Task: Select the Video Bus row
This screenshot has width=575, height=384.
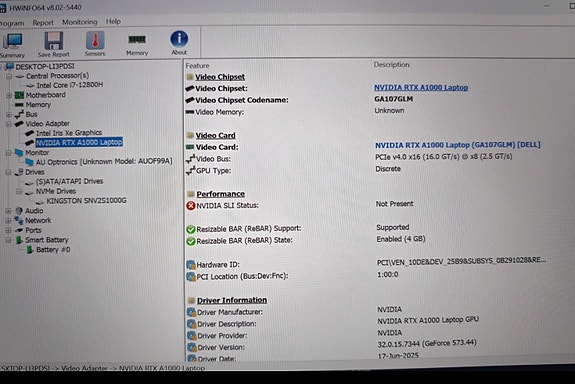Action: pos(213,159)
